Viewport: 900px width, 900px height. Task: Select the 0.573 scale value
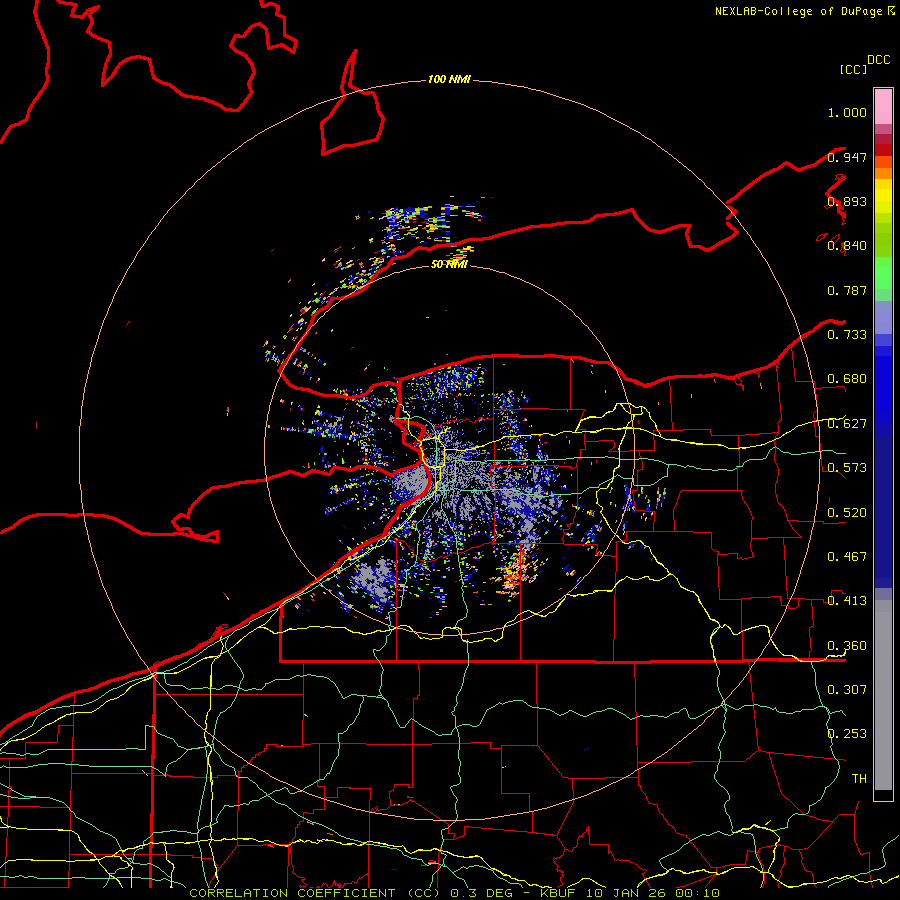pos(847,468)
